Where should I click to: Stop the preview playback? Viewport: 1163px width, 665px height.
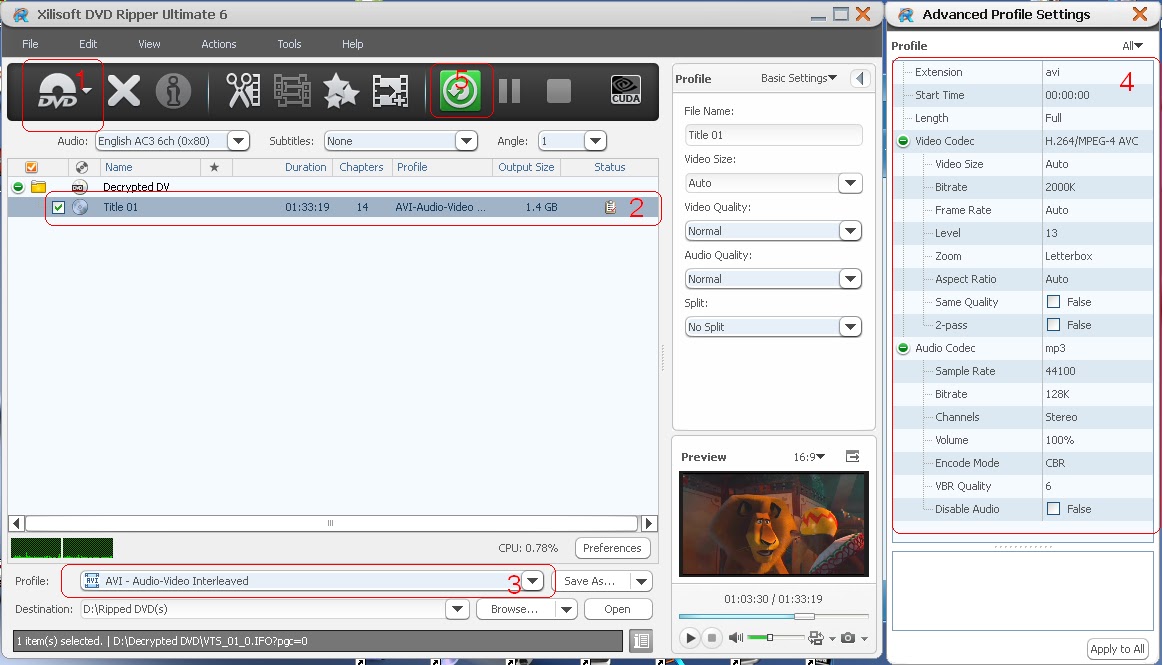(x=712, y=638)
